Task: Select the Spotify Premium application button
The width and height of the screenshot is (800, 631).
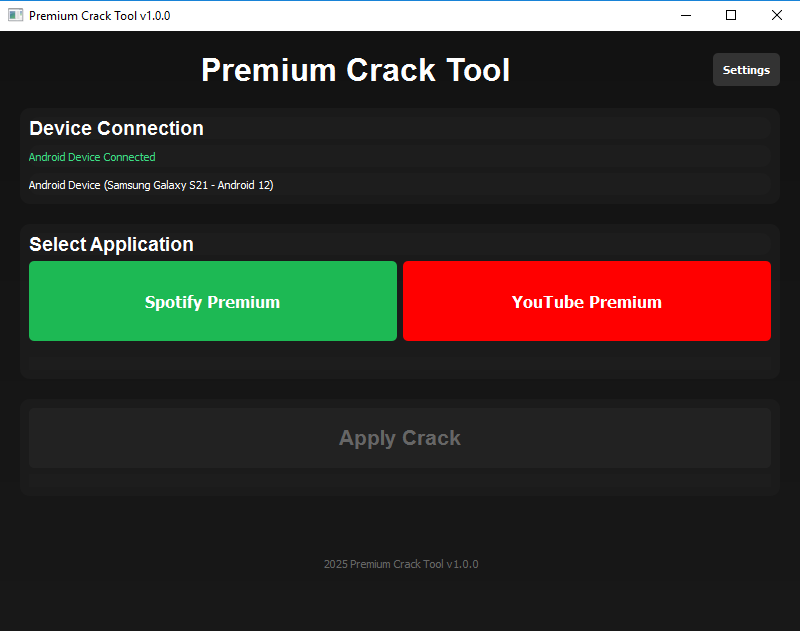Action: 213,301
